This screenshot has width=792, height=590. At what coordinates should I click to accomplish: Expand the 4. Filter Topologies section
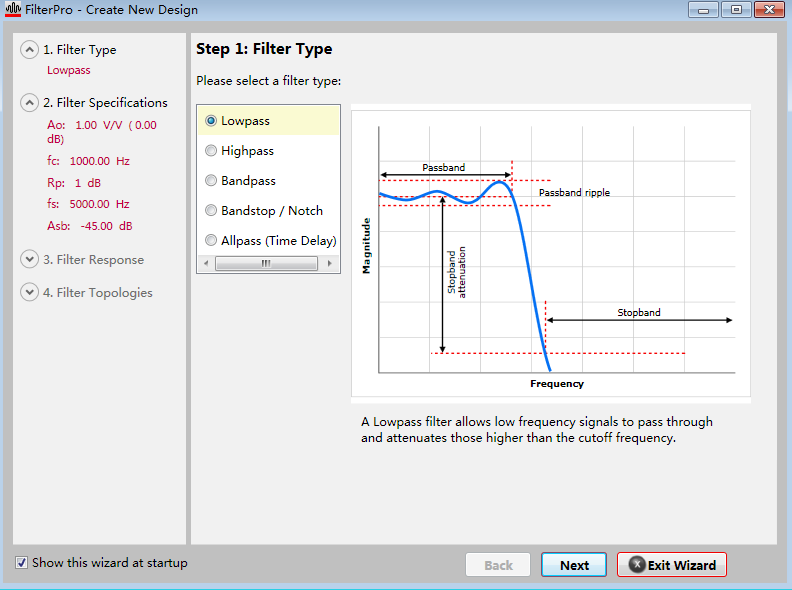(x=29, y=292)
